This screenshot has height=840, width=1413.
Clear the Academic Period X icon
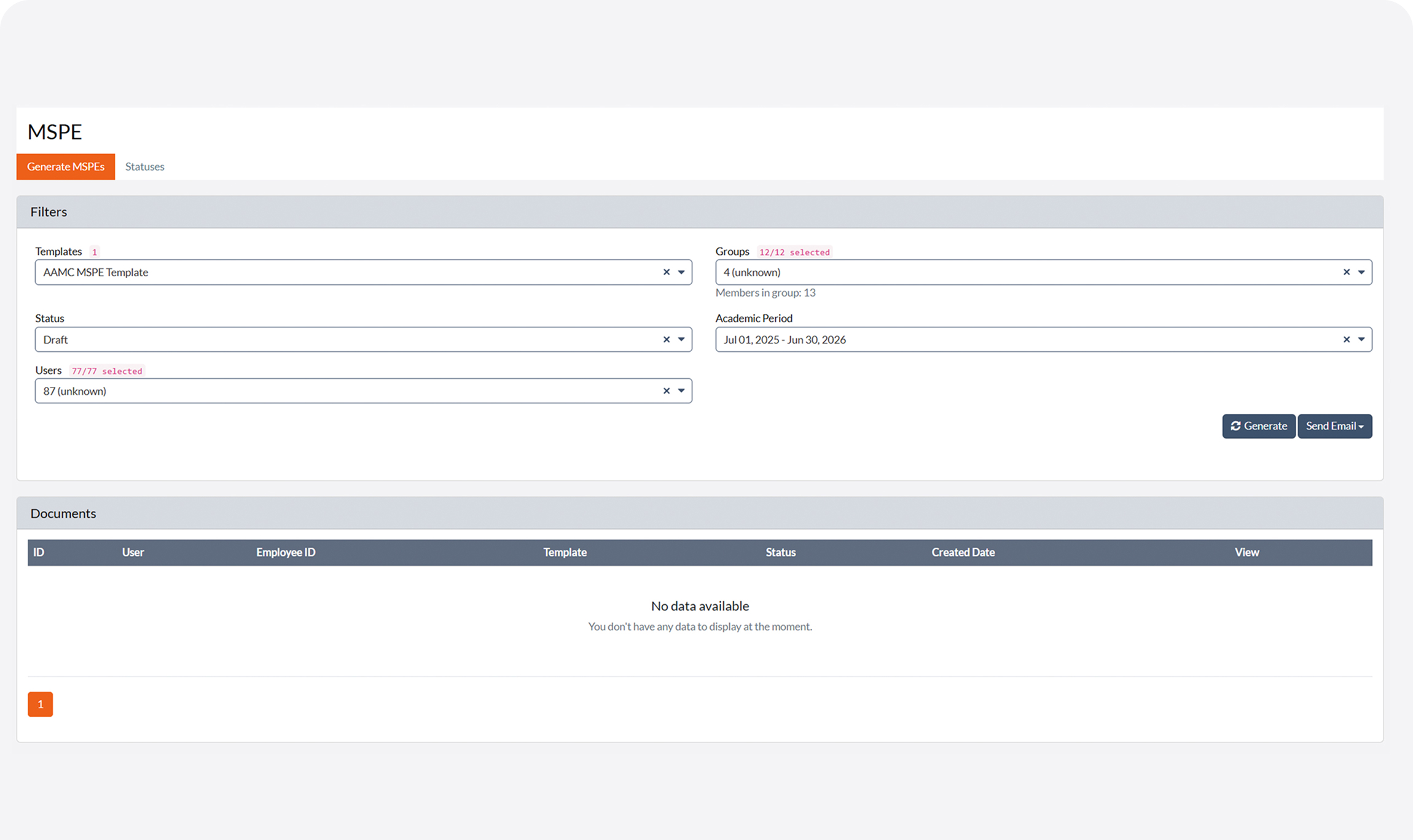tap(1346, 340)
